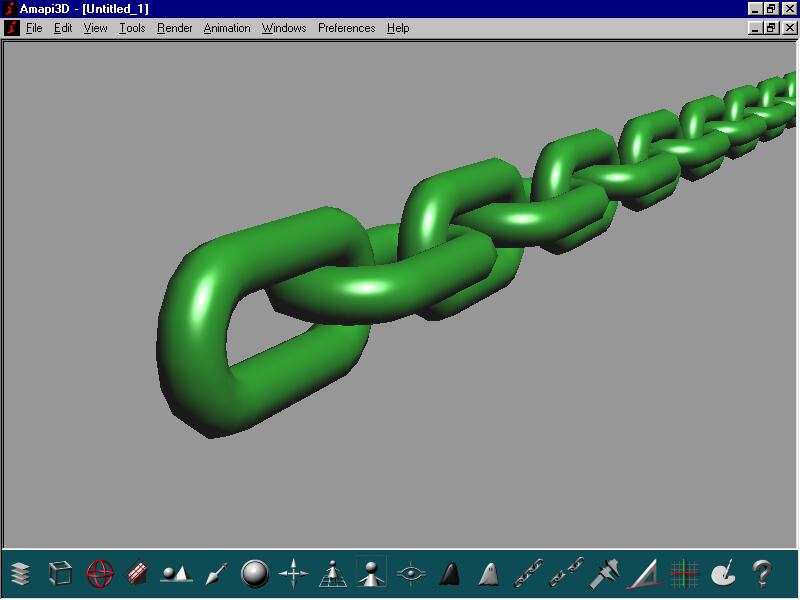Click the question mark help icon

pos(761,573)
